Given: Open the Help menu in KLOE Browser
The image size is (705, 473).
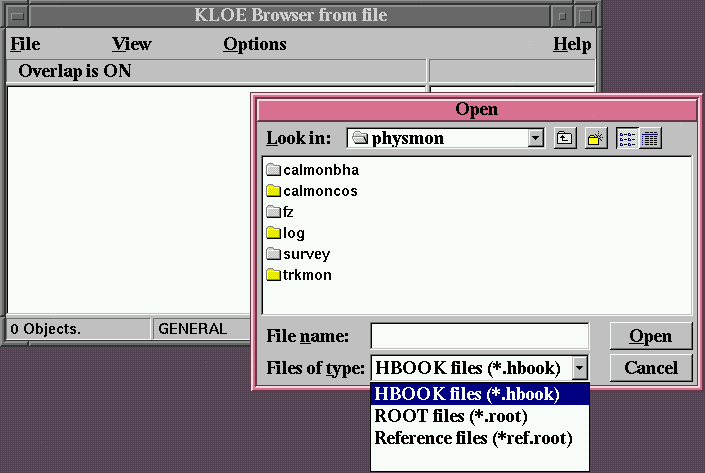Looking at the screenshot, I should [572, 44].
